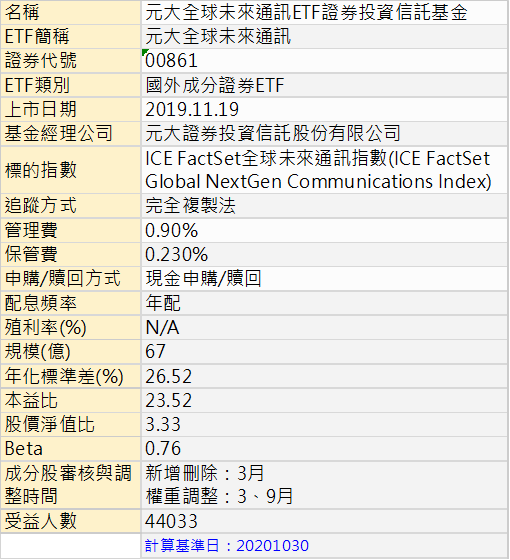Select the value 國外成分證券ETF
The height and width of the screenshot is (560, 510).
(x=215, y=85)
